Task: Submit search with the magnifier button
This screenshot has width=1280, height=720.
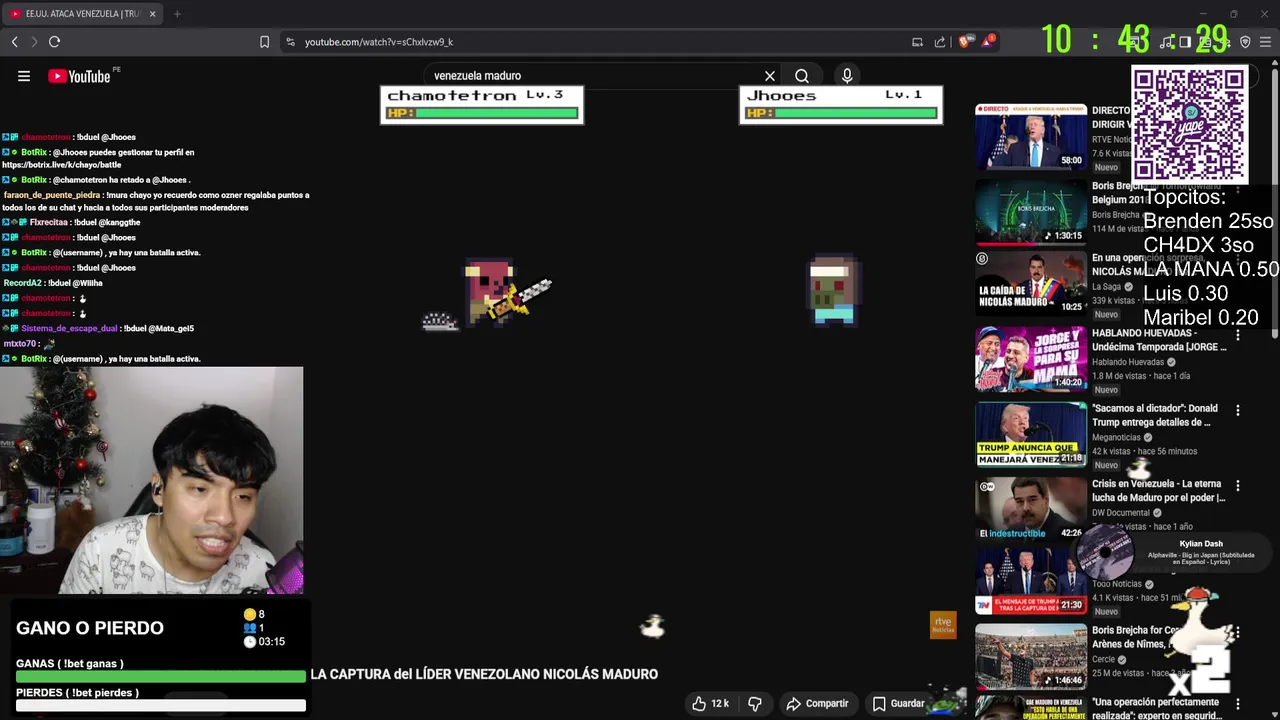Action: point(802,76)
